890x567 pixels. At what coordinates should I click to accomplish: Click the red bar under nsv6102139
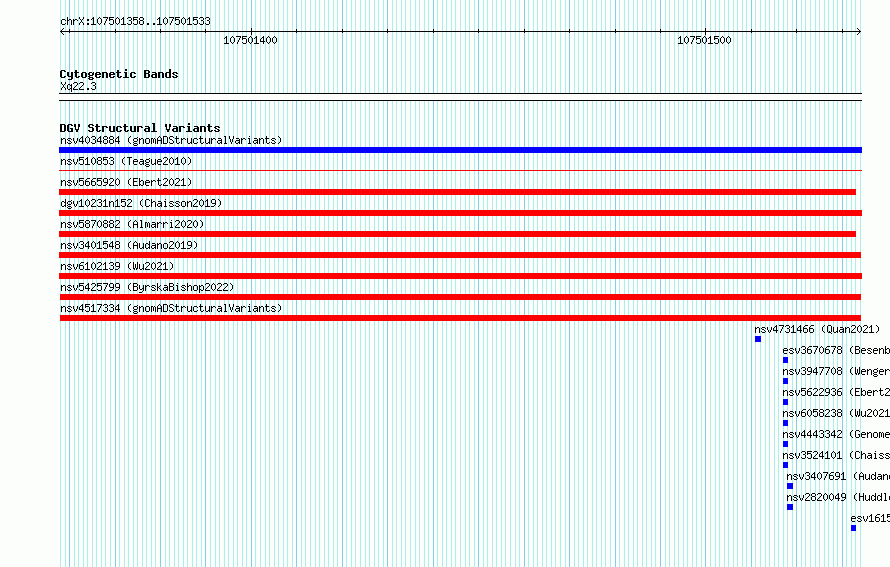(x=460, y=276)
